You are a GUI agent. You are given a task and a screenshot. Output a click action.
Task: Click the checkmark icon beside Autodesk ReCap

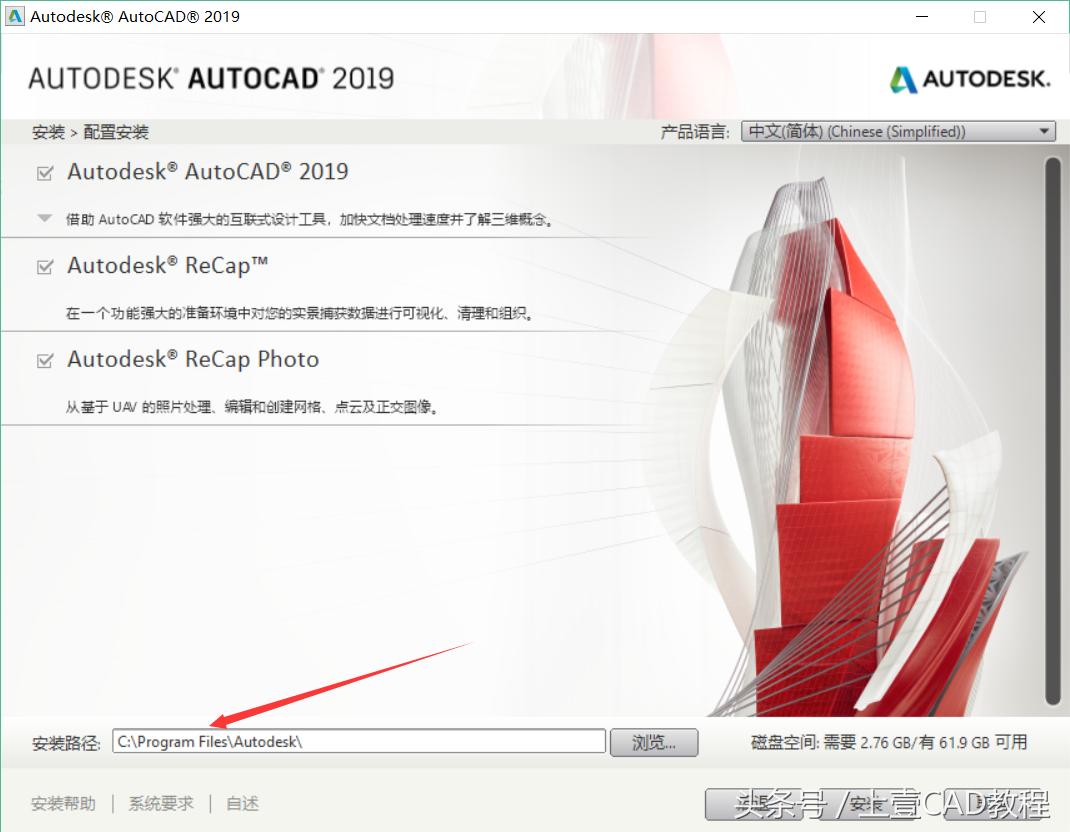point(44,265)
